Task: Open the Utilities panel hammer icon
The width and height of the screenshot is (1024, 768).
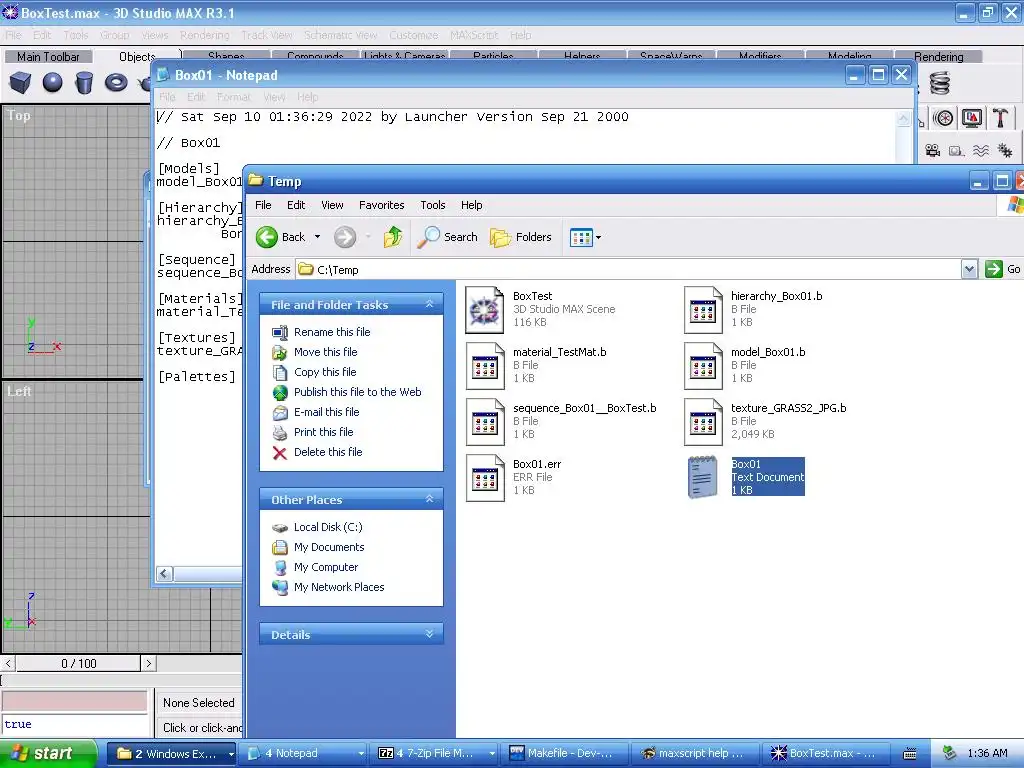Action: [1000, 118]
